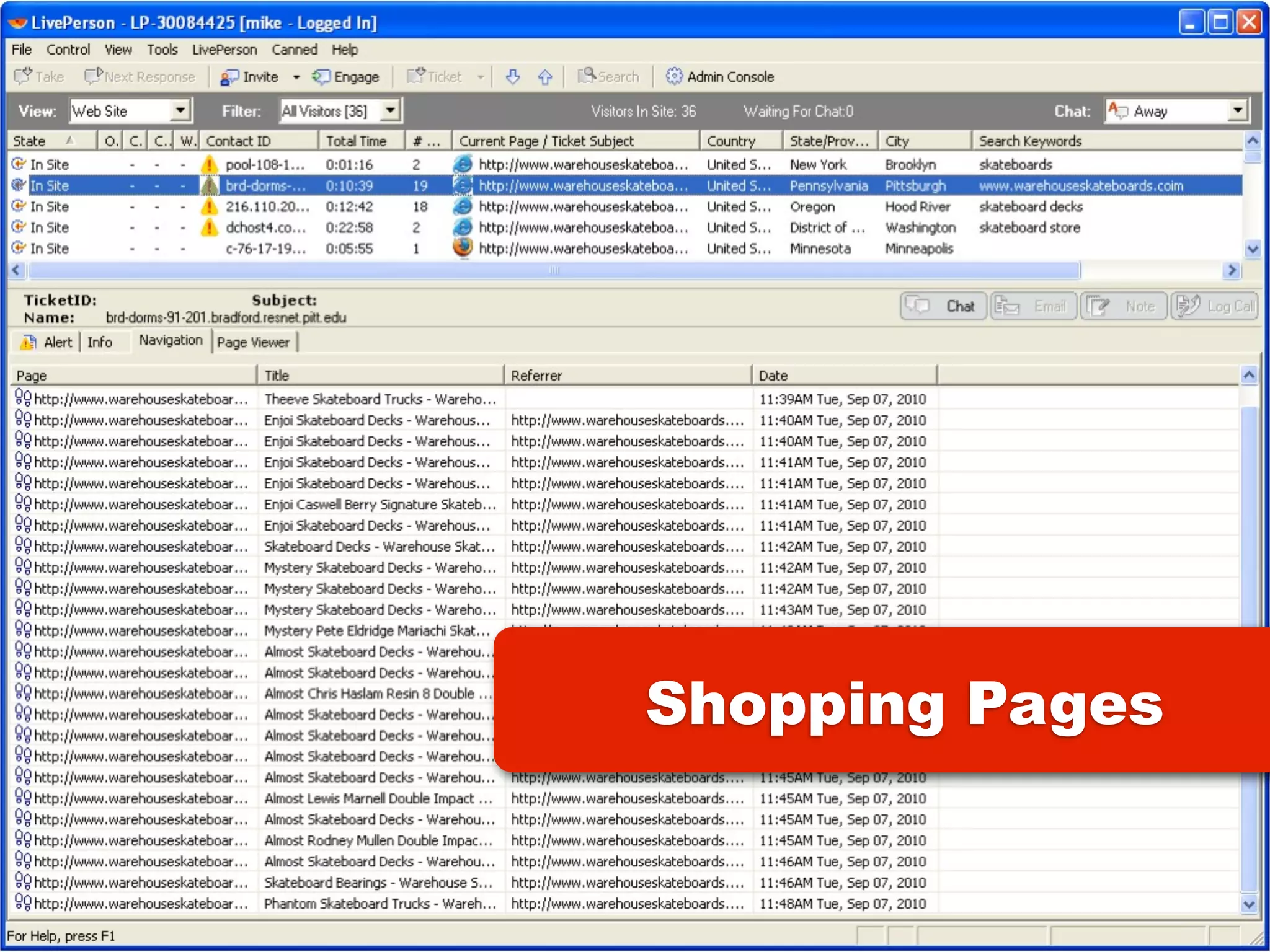Screen dimensions: 1270x952
Task: Sort by Search Keywords column header
Action: tap(1108, 141)
